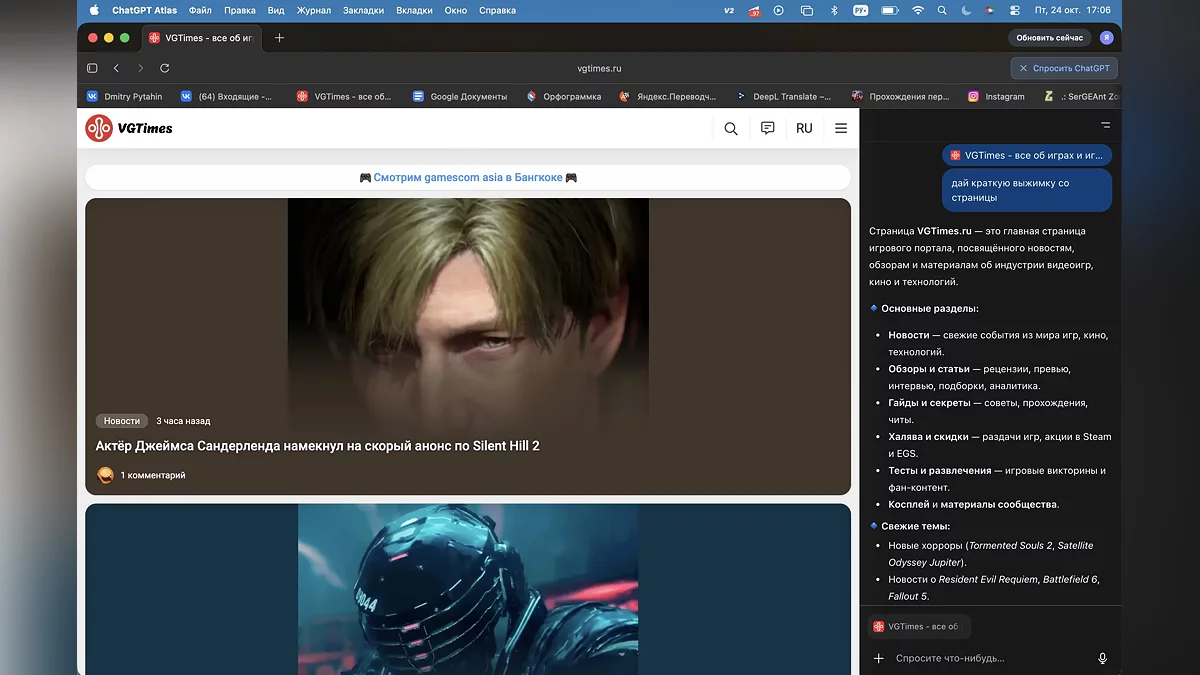Click the VGTimes logo
The width and height of the screenshot is (1200, 675).
coord(129,128)
